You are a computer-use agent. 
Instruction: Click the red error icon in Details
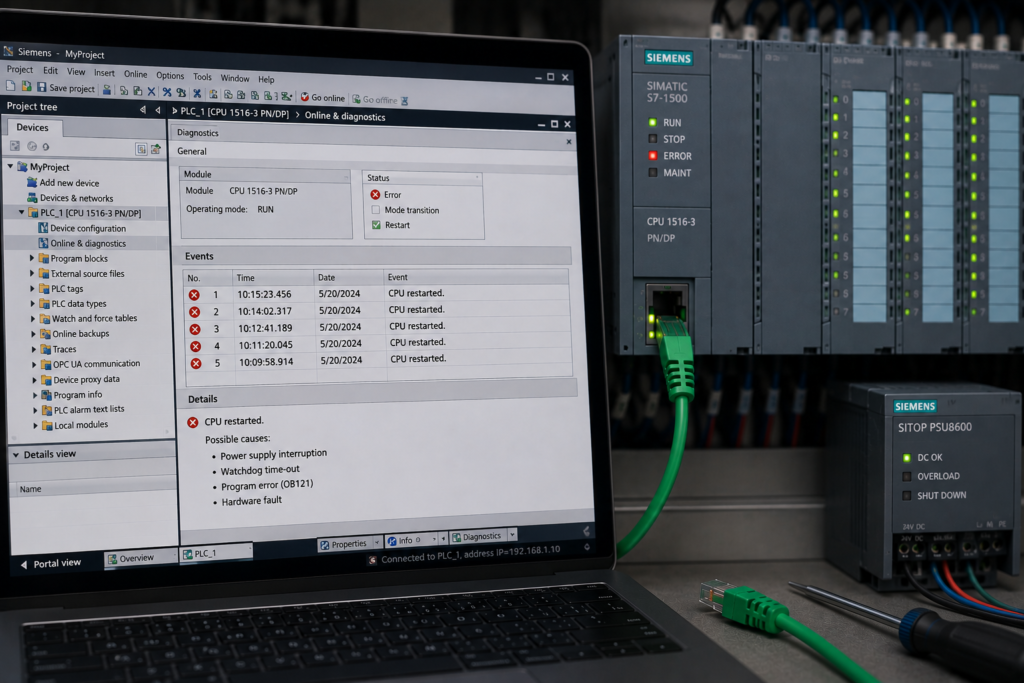coord(193,422)
